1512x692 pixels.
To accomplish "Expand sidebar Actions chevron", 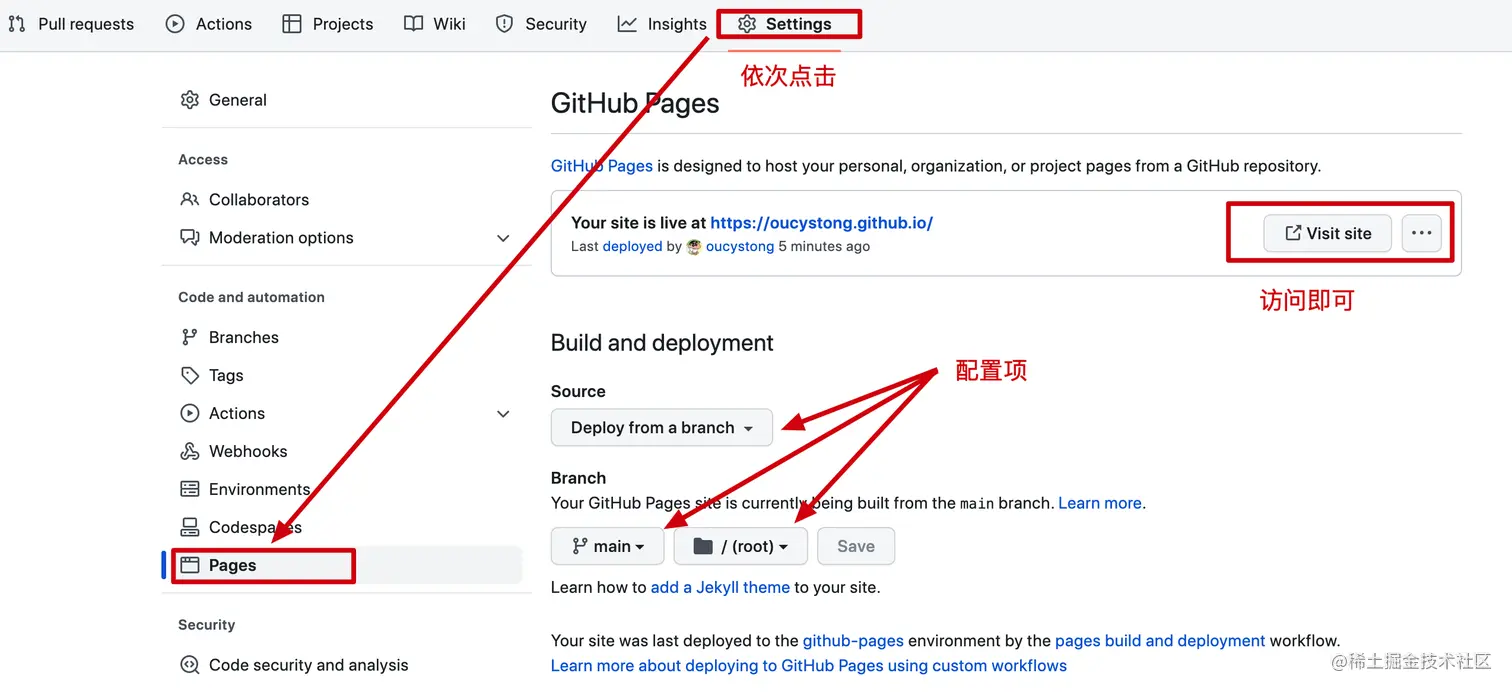I will tap(503, 414).
